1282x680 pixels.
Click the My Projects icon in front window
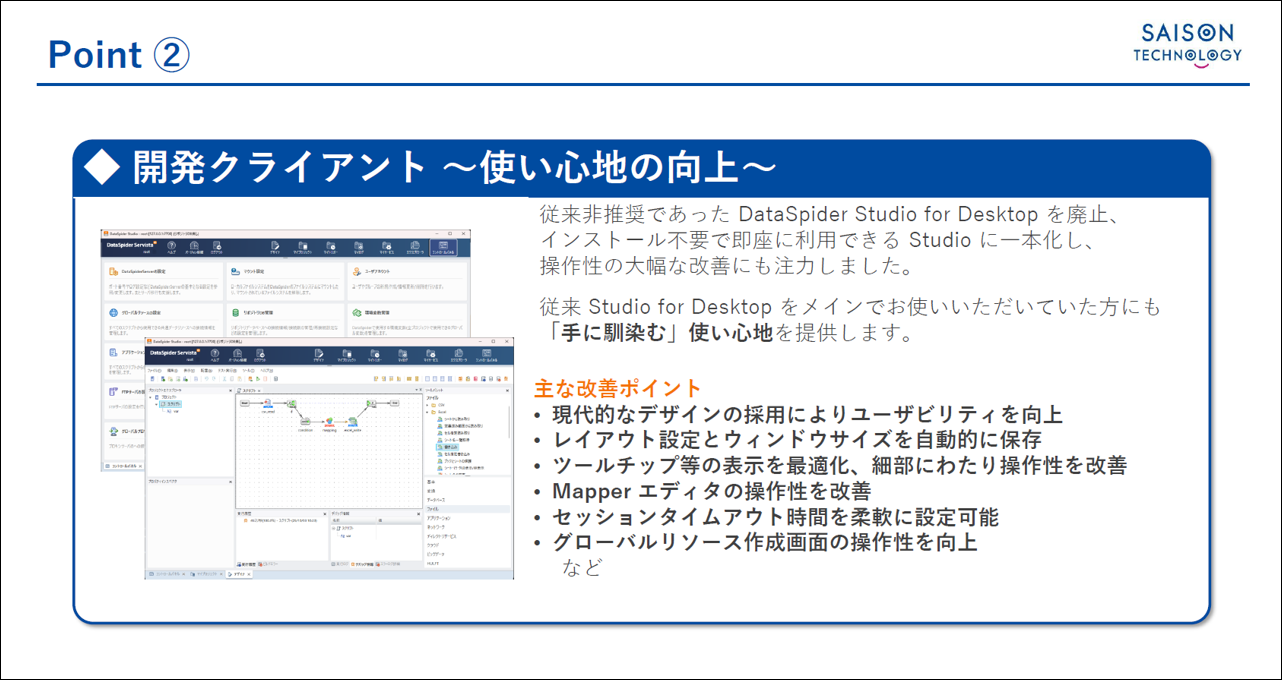[x=346, y=355]
